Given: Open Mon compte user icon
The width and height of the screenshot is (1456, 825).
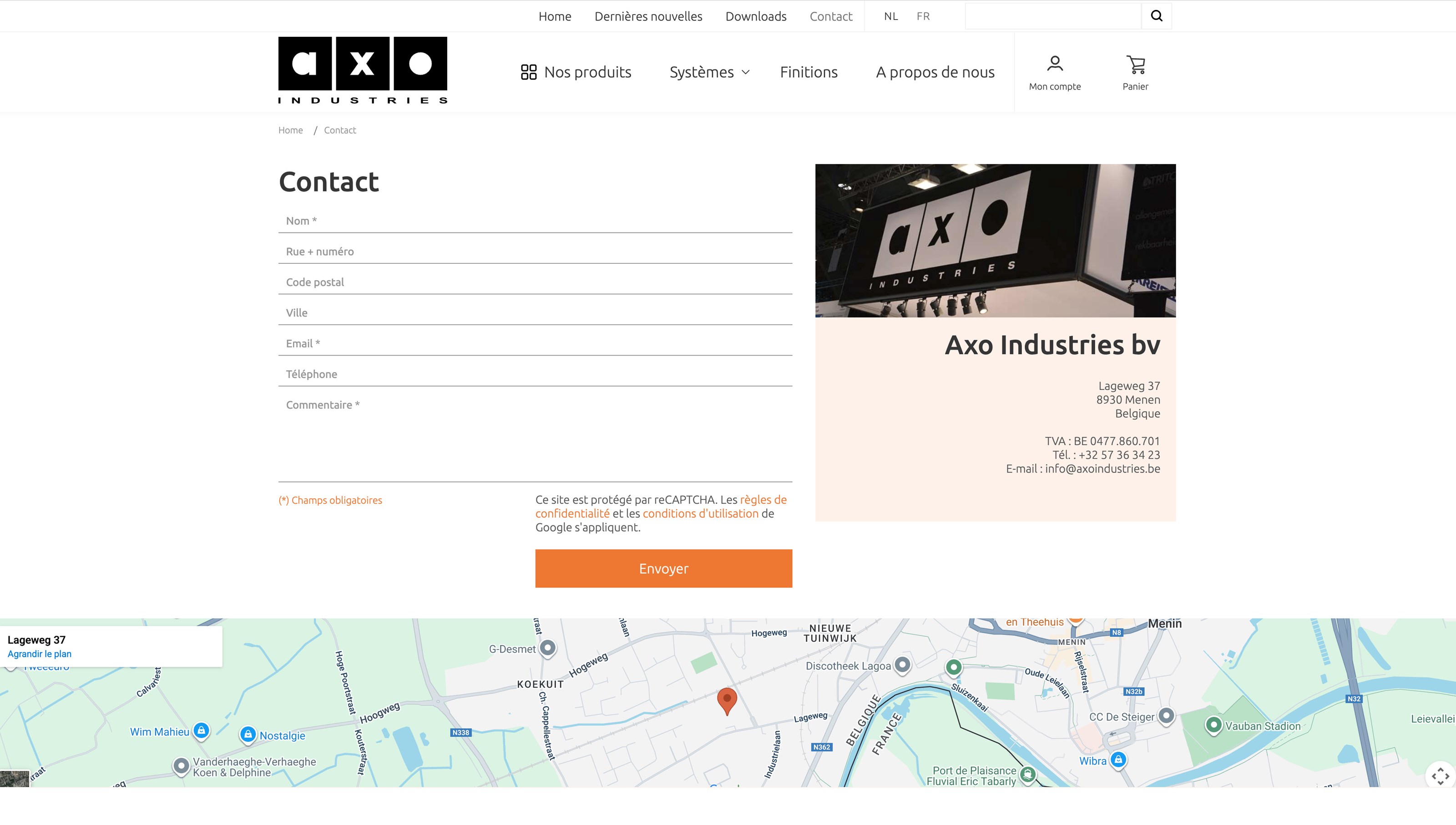Looking at the screenshot, I should [x=1054, y=64].
